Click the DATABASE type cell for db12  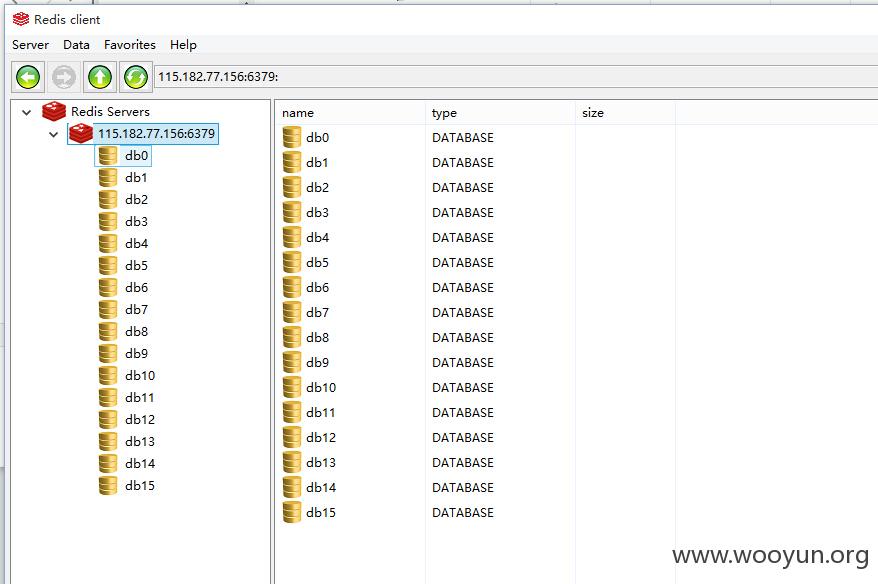pos(463,437)
